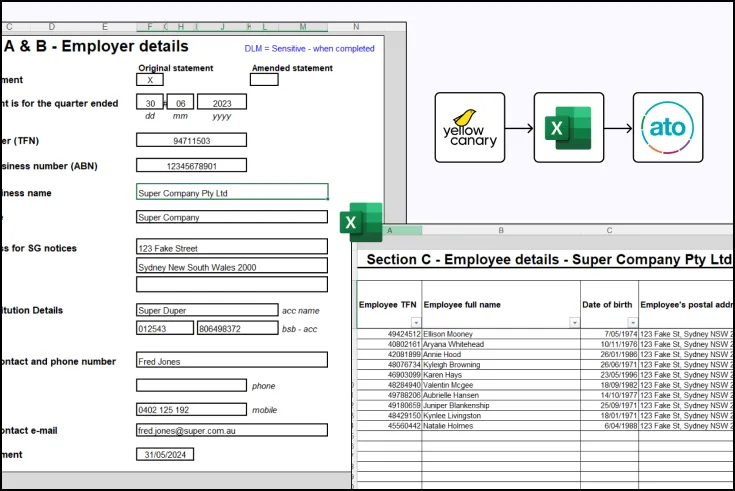Click the mobile field 0402 125 192
The image size is (735, 491).
click(191, 409)
